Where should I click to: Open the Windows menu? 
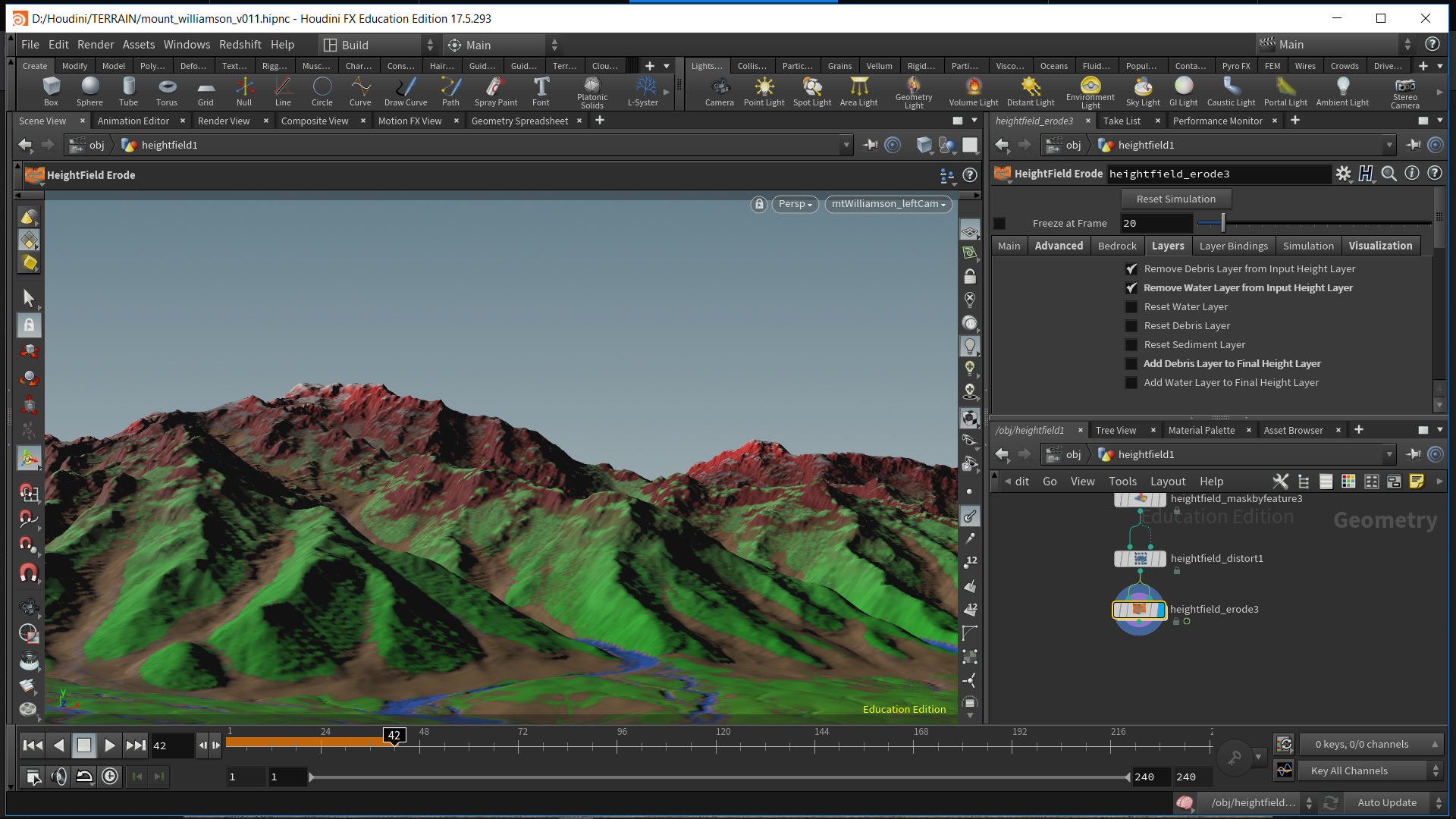coord(187,45)
